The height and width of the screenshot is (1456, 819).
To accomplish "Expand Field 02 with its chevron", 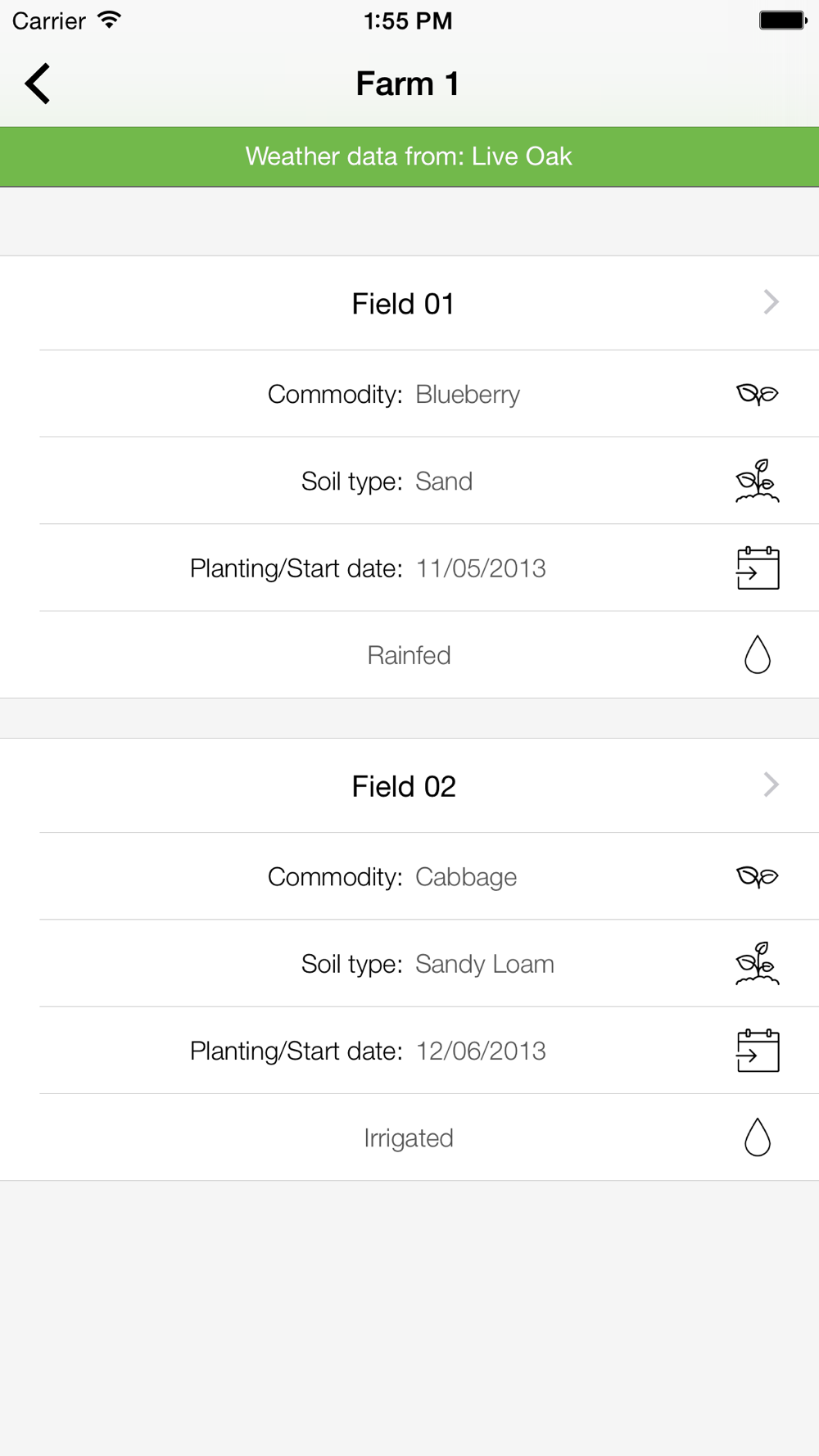I will tap(771, 785).
